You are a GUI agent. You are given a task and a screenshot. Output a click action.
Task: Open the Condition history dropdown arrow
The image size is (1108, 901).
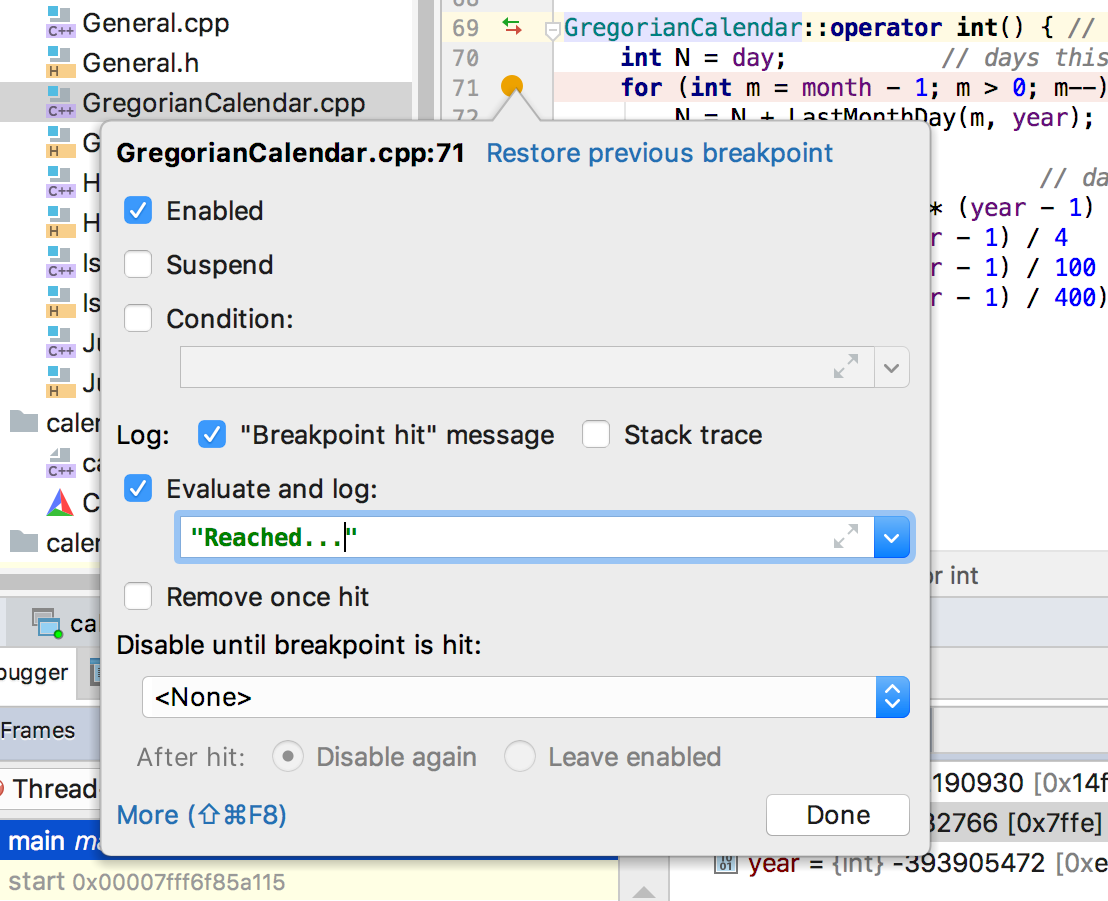coord(892,367)
